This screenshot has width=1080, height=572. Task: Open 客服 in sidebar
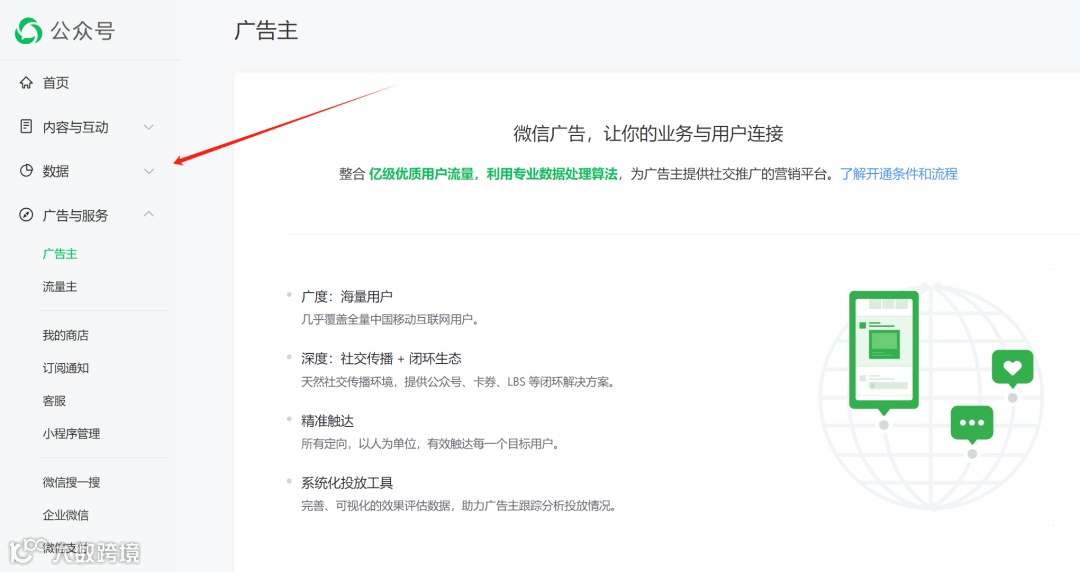pyautogui.click(x=54, y=400)
